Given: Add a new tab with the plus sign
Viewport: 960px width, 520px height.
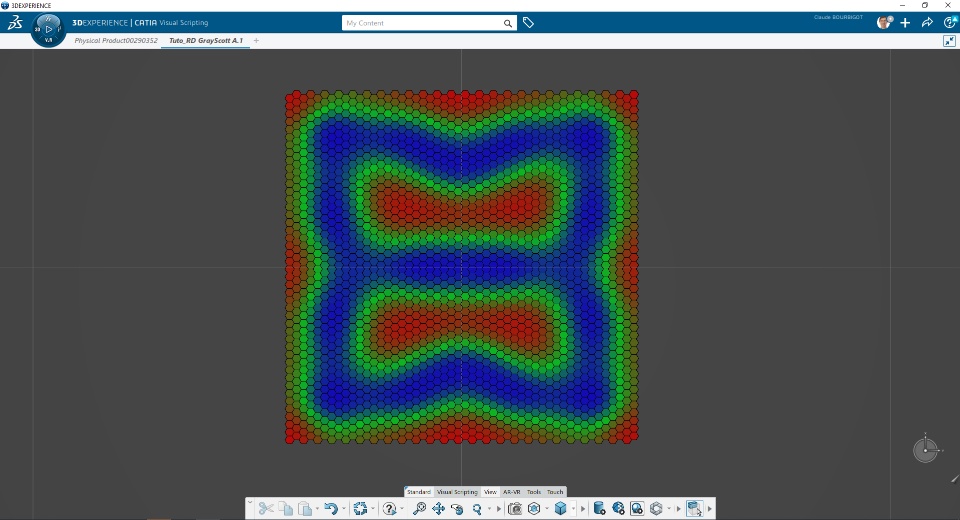Looking at the screenshot, I should [x=257, y=40].
